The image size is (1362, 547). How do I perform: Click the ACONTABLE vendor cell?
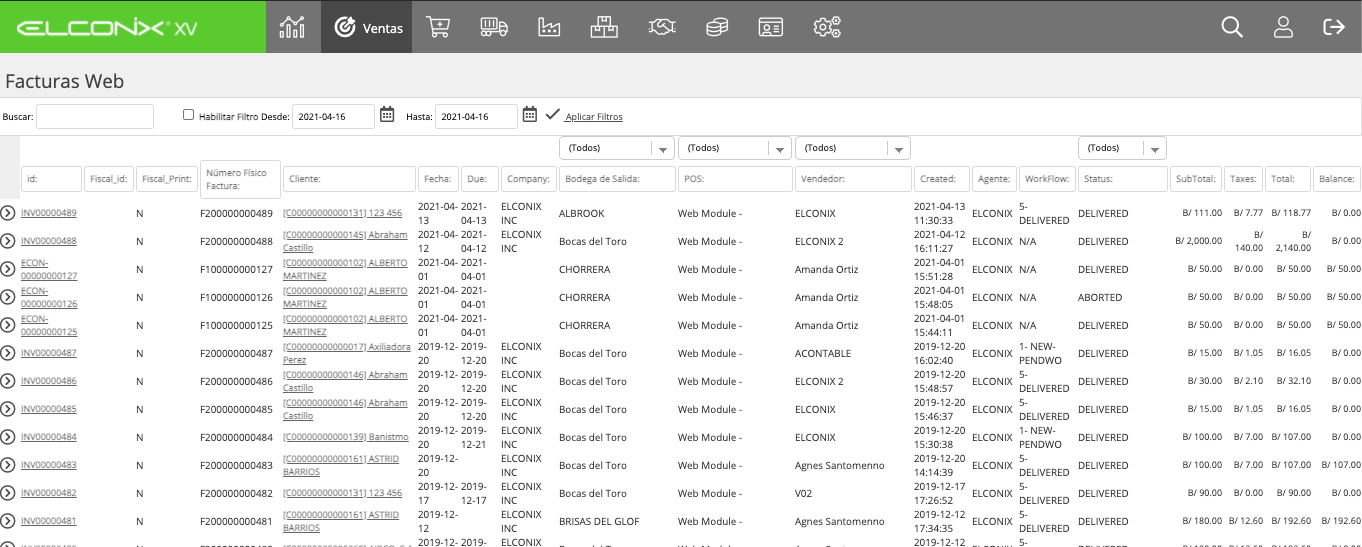pos(823,353)
